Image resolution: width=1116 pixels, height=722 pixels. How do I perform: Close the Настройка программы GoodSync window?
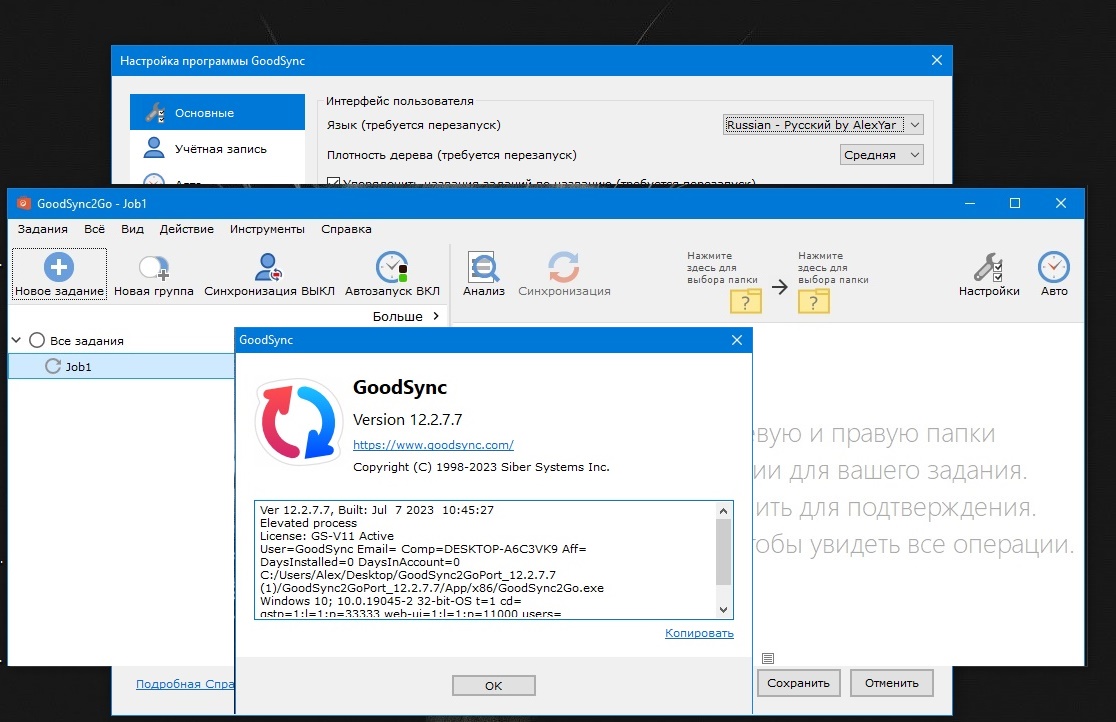[937, 61]
